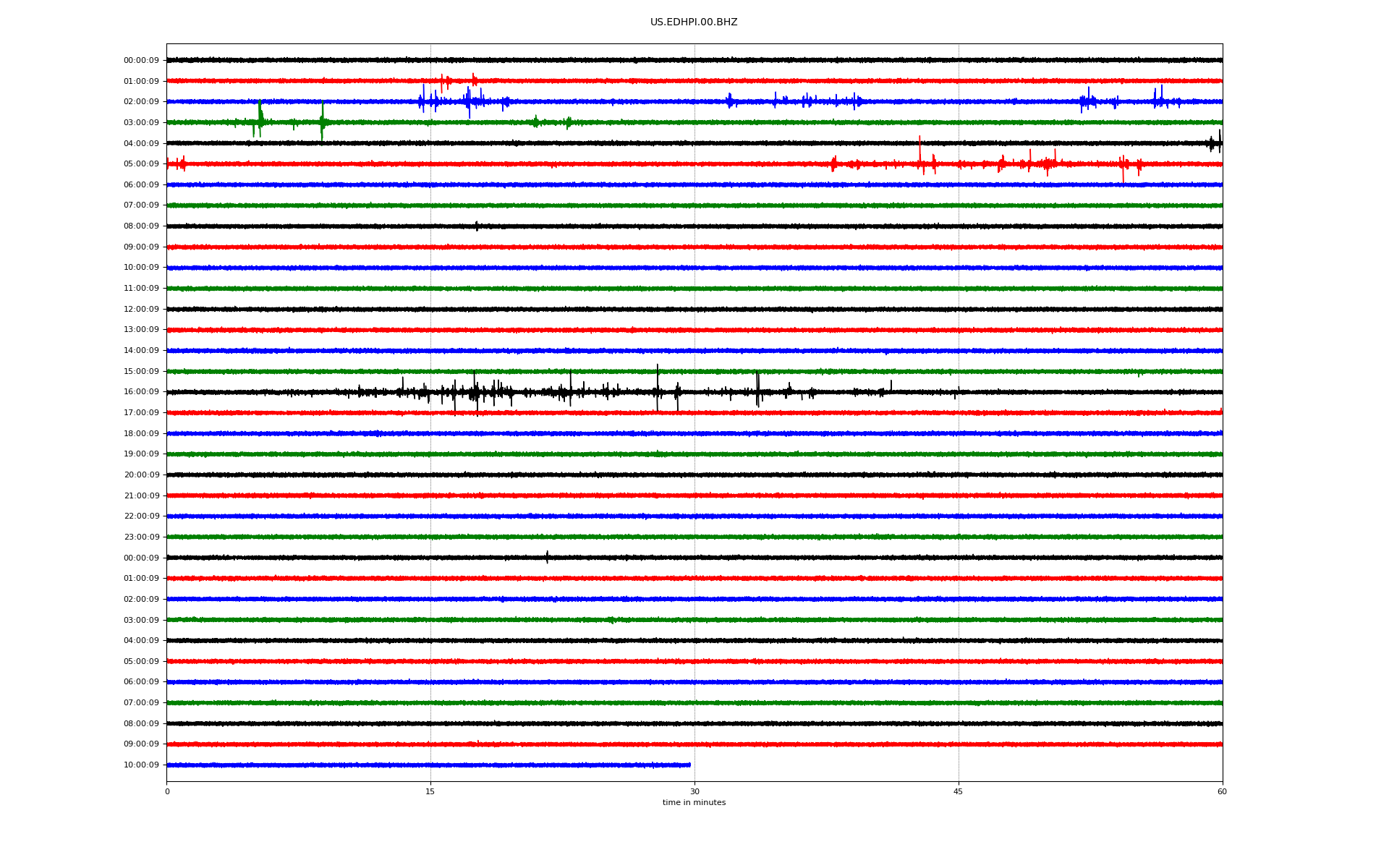Click the 0 minute x-axis tick label
1389x868 pixels.
pos(167,791)
